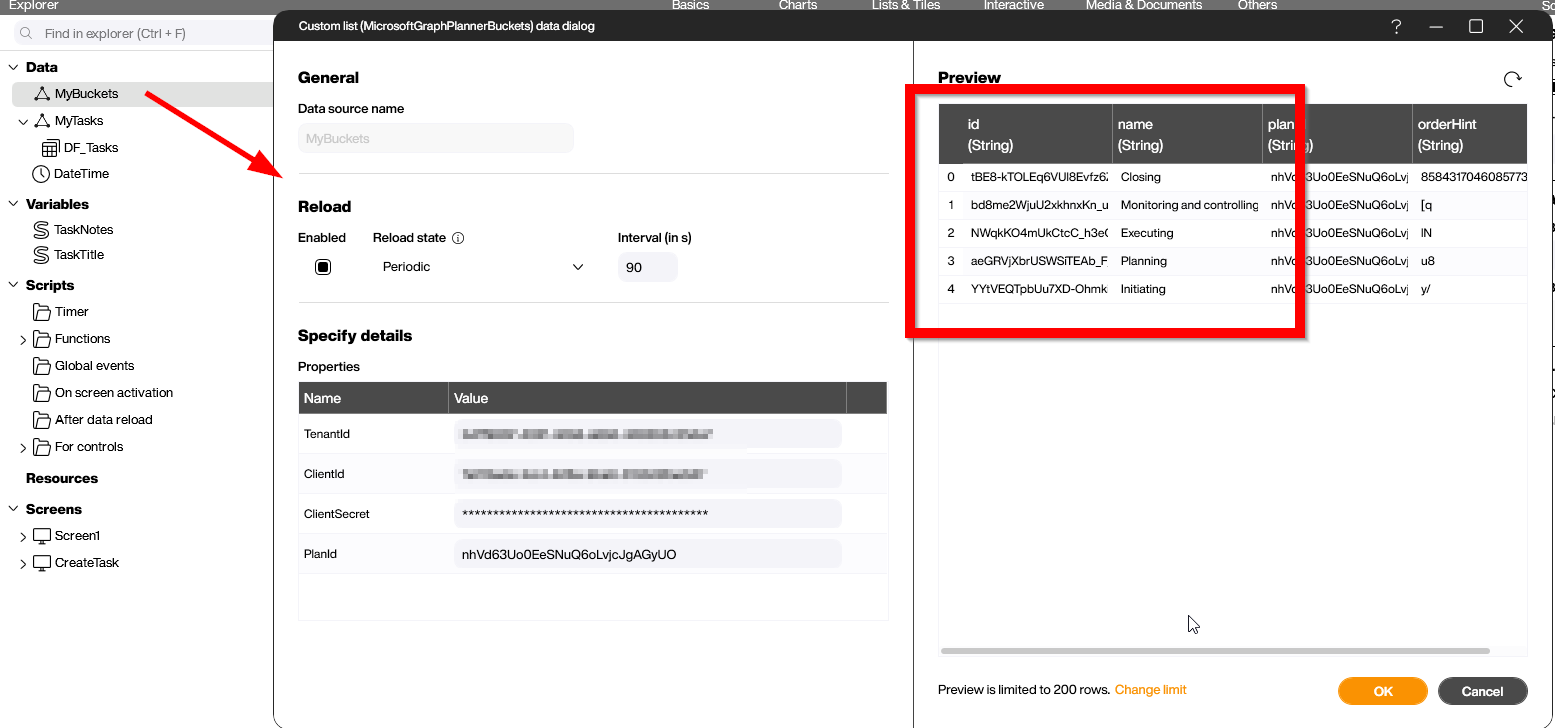This screenshot has width=1555, height=728.
Task: Collapse the Scripts section
Action: tap(14, 285)
